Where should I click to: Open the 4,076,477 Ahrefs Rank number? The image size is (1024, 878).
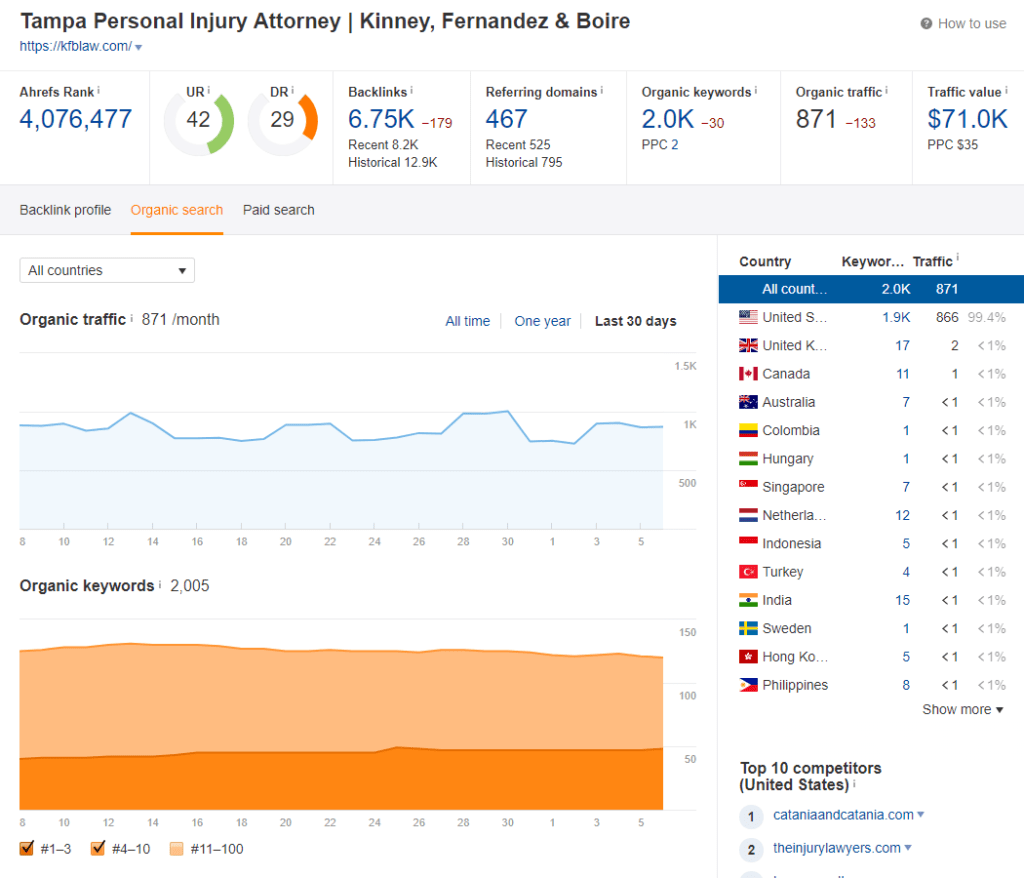click(76, 119)
